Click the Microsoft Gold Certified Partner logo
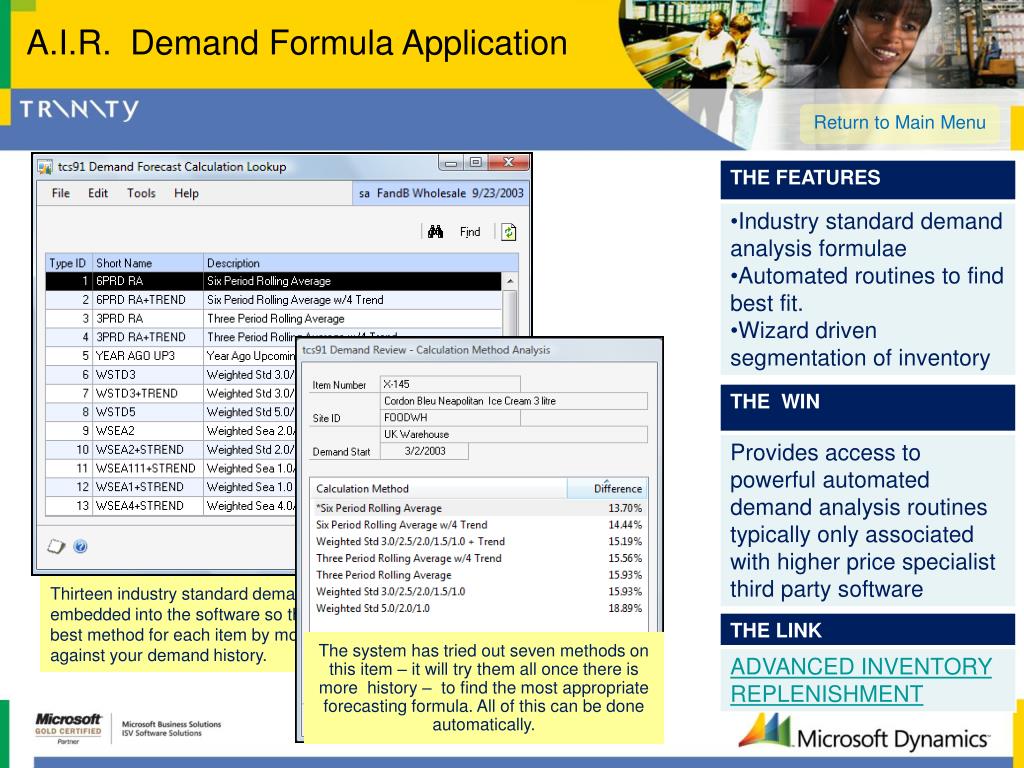Image resolution: width=1024 pixels, height=768 pixels. pos(69,728)
